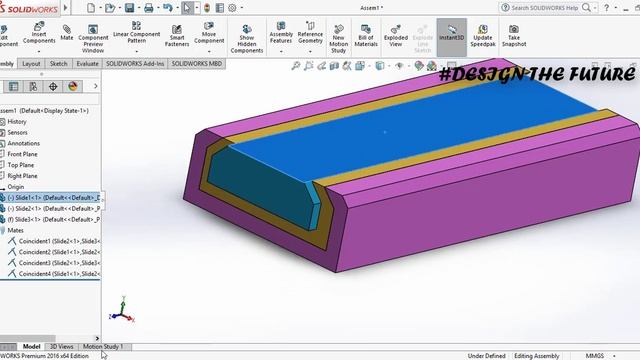The image size is (640, 360).
Task: Click the New document icon
Action: [91, 8]
